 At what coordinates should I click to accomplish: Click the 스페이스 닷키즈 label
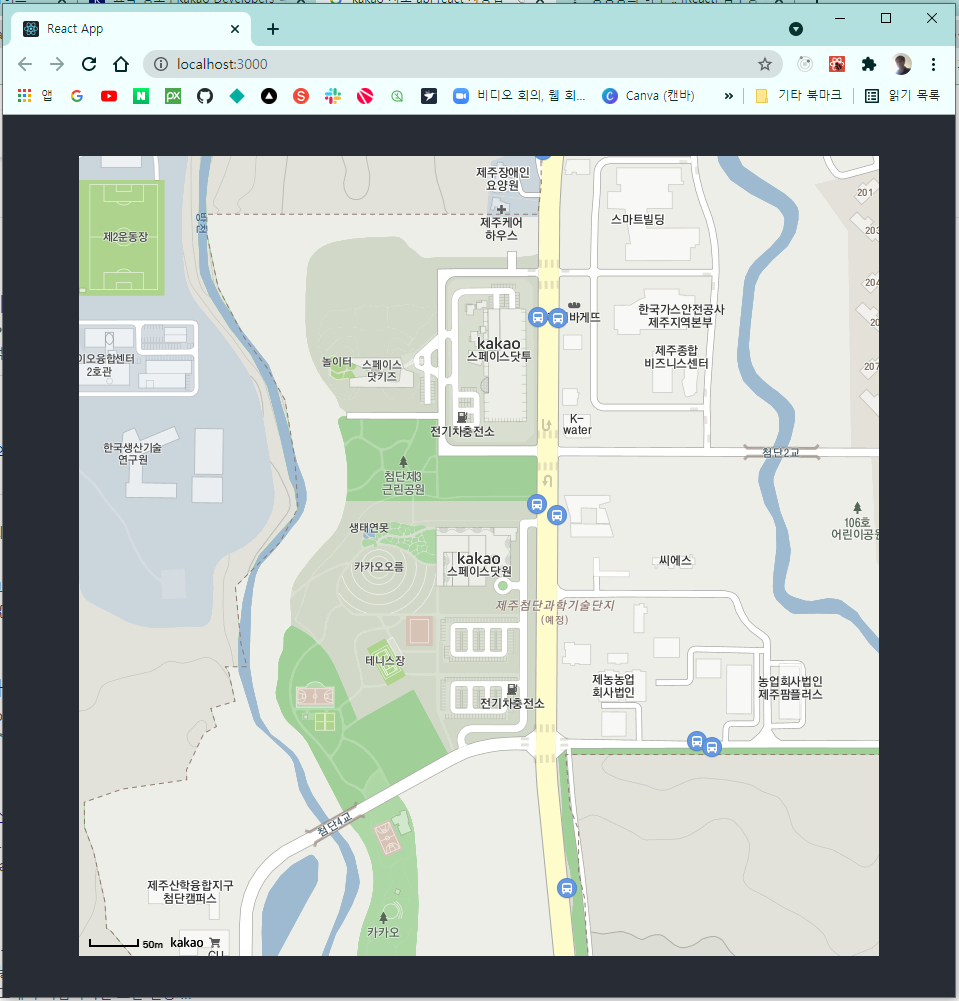[382, 370]
